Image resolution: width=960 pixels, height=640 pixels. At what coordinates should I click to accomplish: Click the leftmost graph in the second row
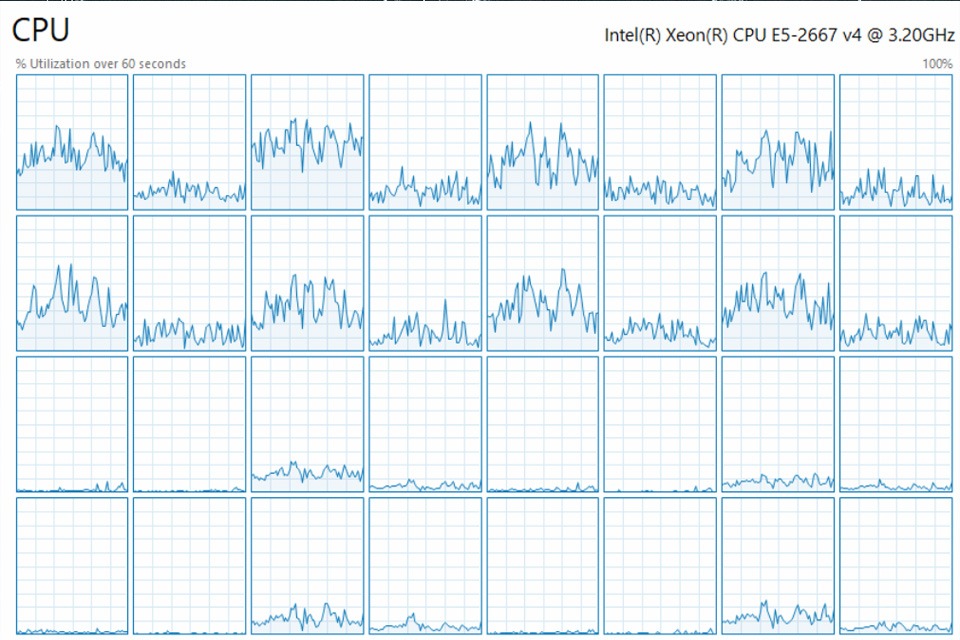(70, 282)
